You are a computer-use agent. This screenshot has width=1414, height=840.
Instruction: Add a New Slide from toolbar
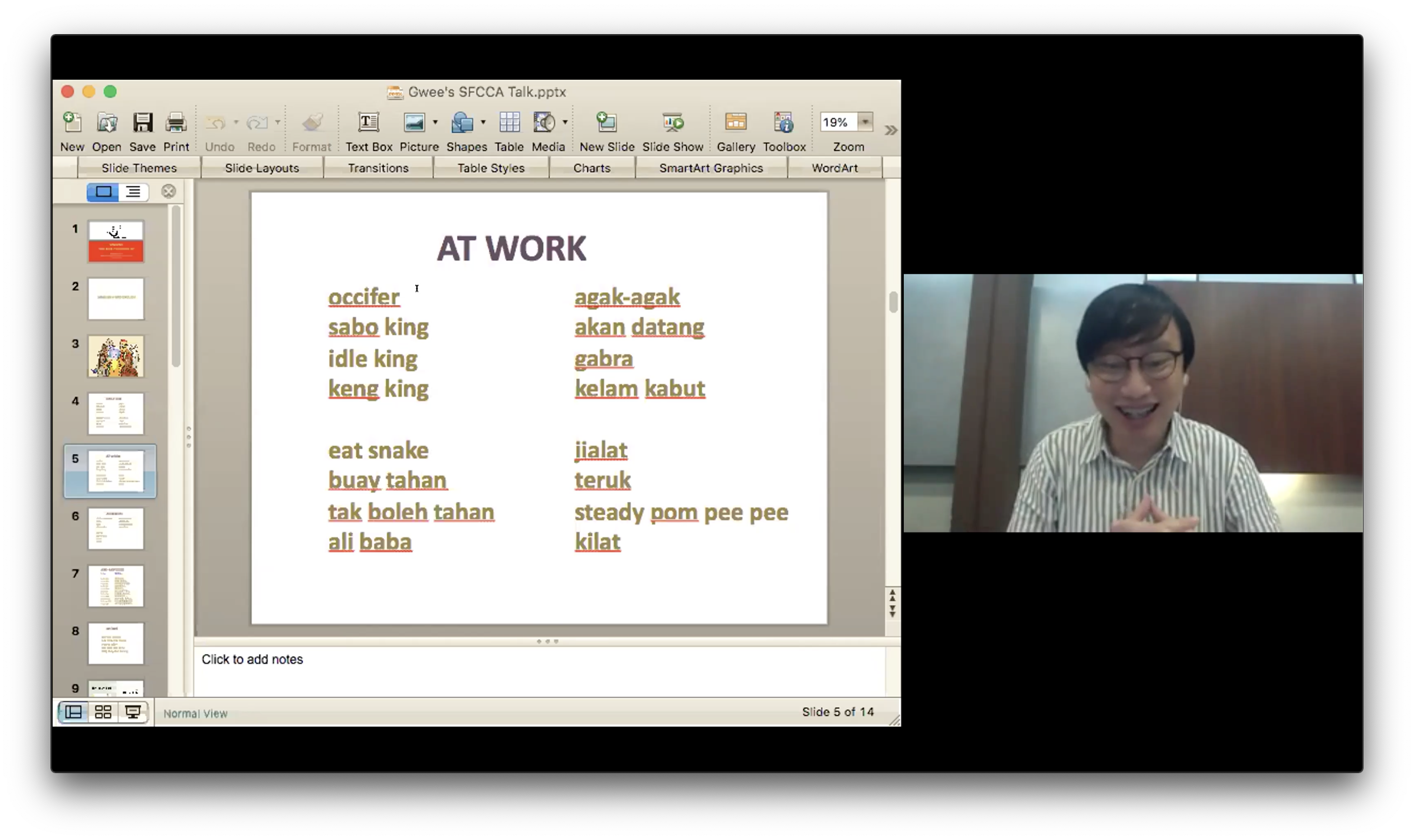606,122
